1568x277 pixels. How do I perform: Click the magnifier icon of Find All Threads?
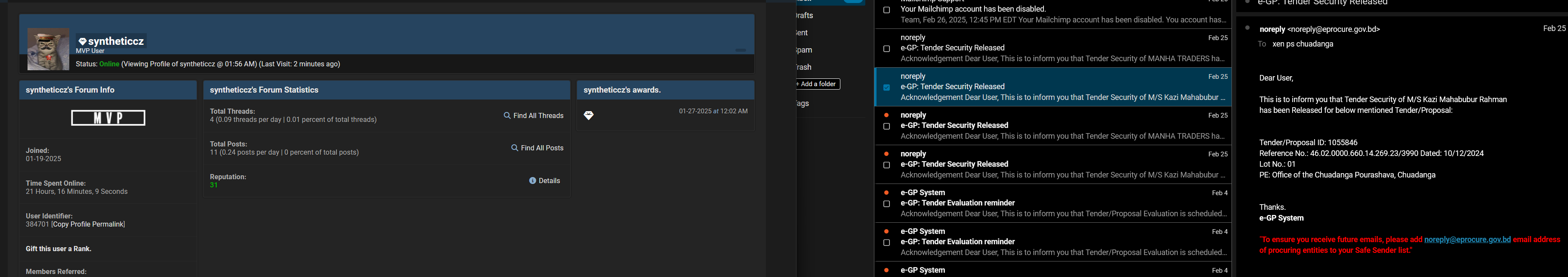(x=506, y=116)
